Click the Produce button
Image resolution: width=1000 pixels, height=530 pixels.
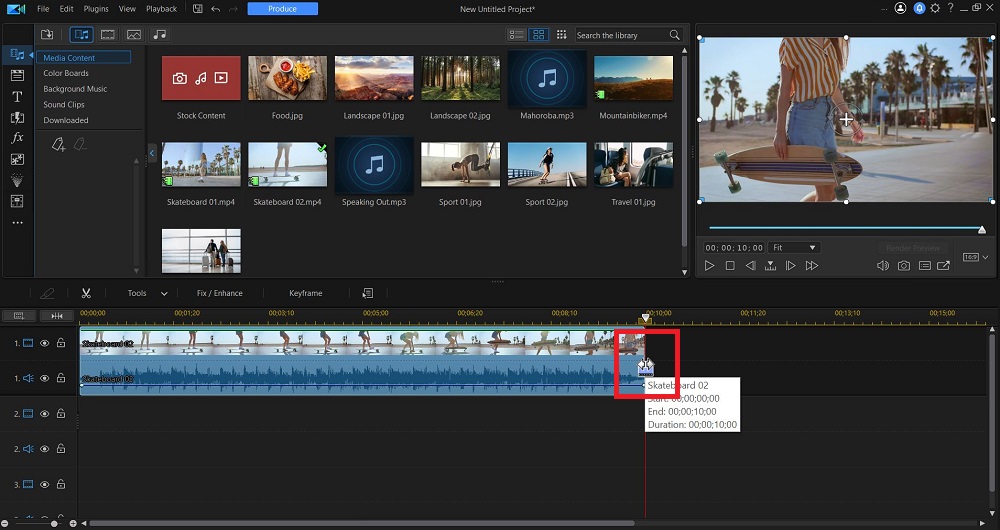click(x=282, y=9)
